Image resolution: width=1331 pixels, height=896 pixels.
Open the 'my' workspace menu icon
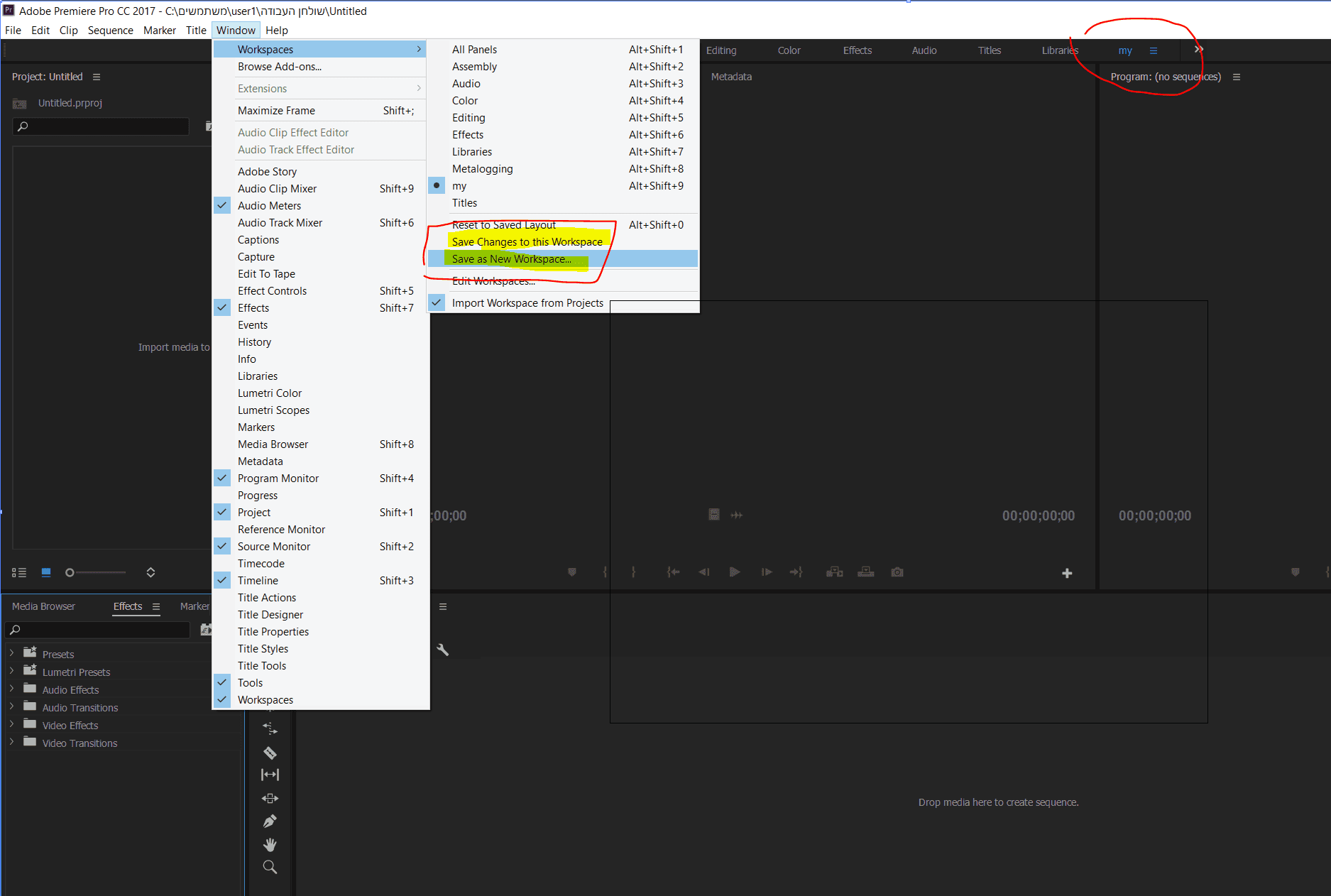coord(1154,50)
